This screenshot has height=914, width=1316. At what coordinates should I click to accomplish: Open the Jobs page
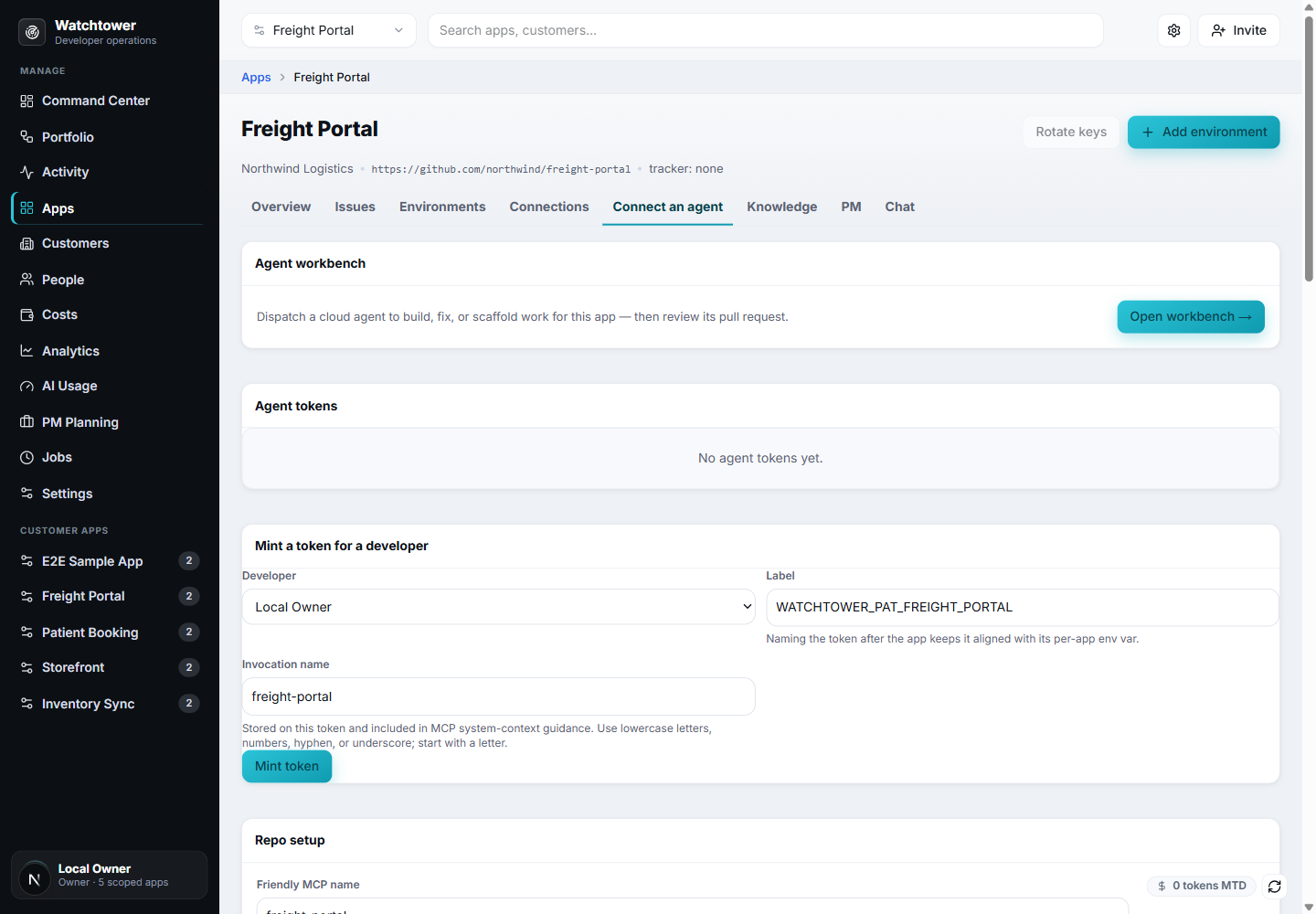[108, 457]
